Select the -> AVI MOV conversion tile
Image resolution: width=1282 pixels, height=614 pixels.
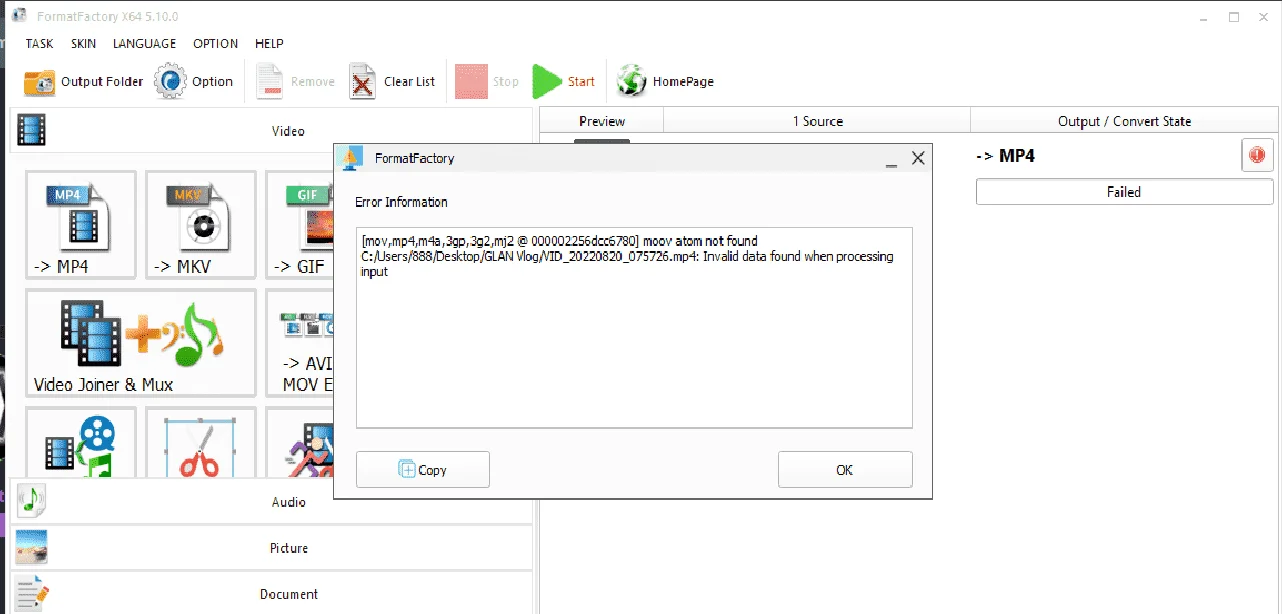pos(299,343)
